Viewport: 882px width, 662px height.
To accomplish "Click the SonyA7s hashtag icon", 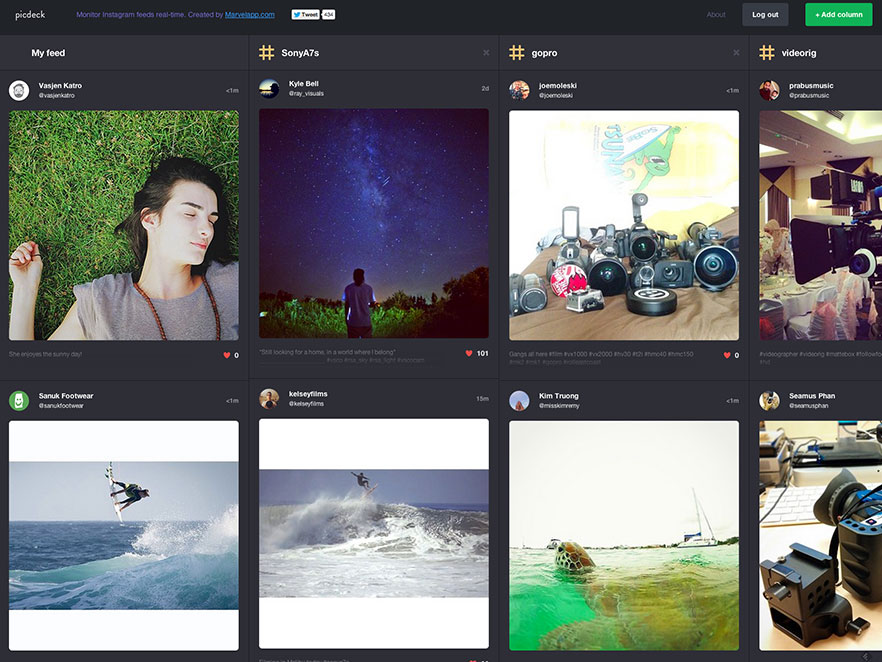I will (267, 52).
